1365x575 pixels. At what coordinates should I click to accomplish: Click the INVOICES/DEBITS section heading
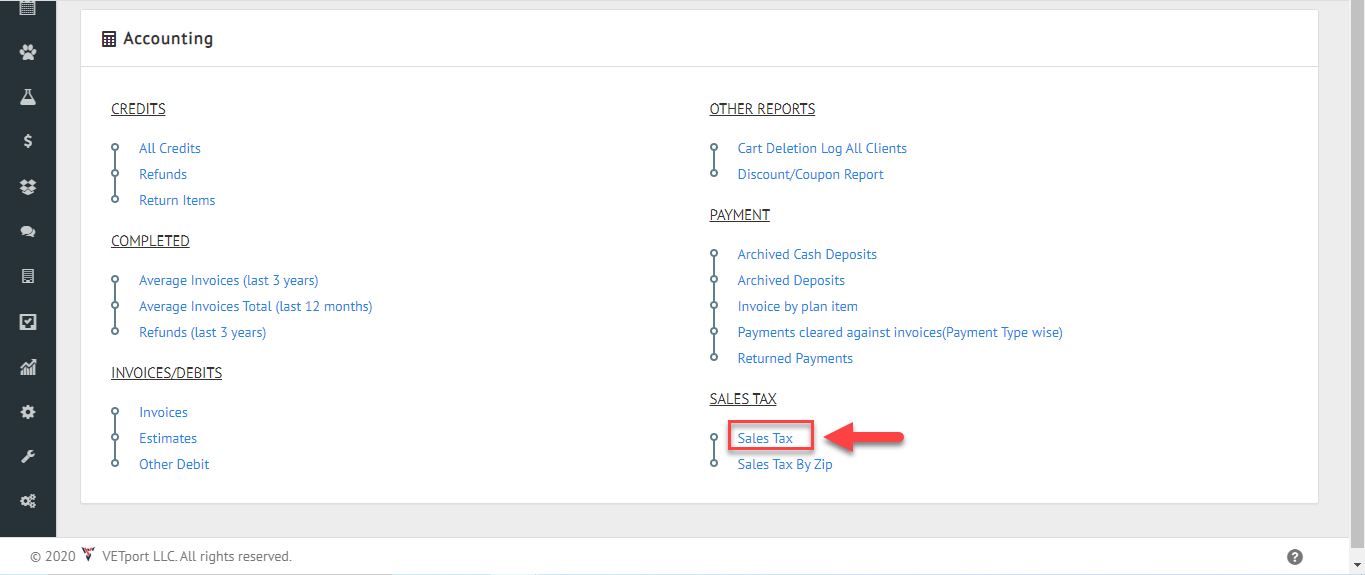click(167, 373)
